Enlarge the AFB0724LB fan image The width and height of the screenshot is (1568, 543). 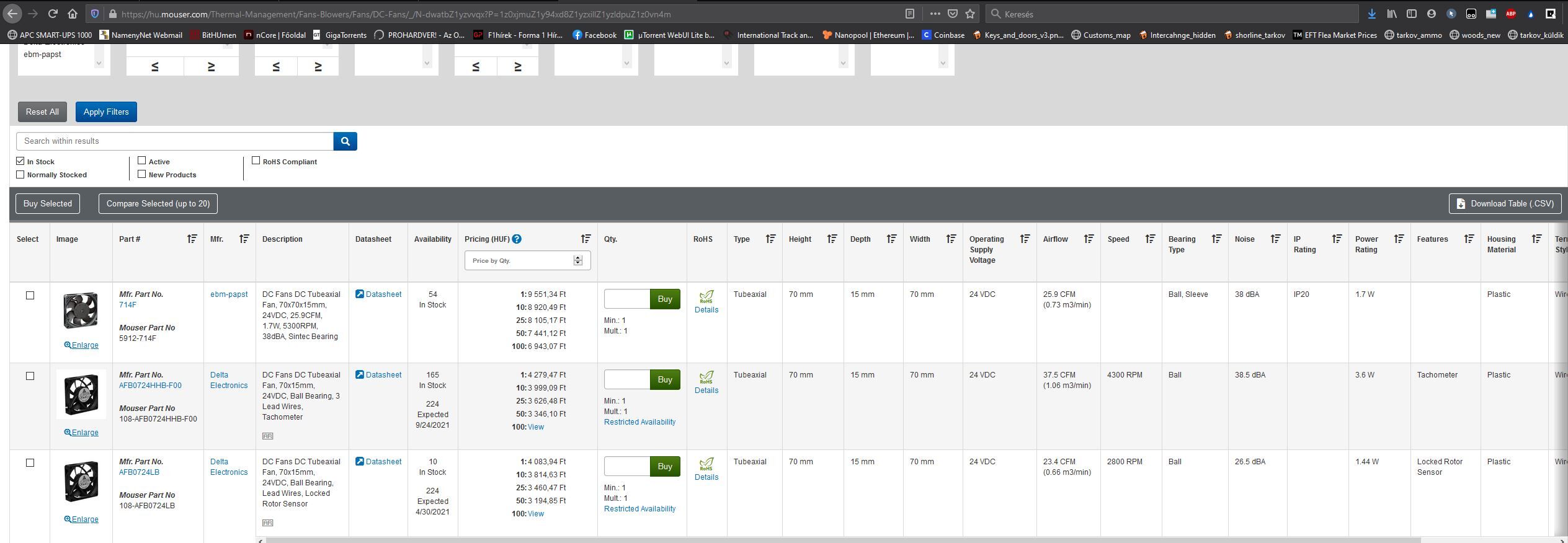(81, 519)
